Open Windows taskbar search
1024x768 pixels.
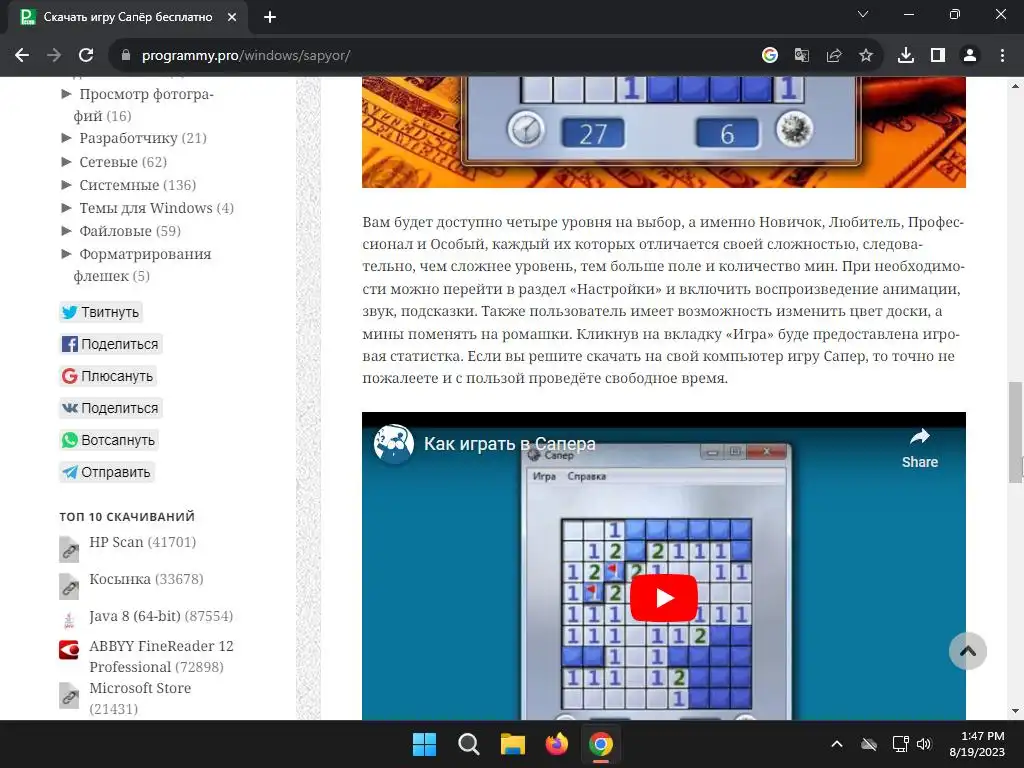coord(469,744)
